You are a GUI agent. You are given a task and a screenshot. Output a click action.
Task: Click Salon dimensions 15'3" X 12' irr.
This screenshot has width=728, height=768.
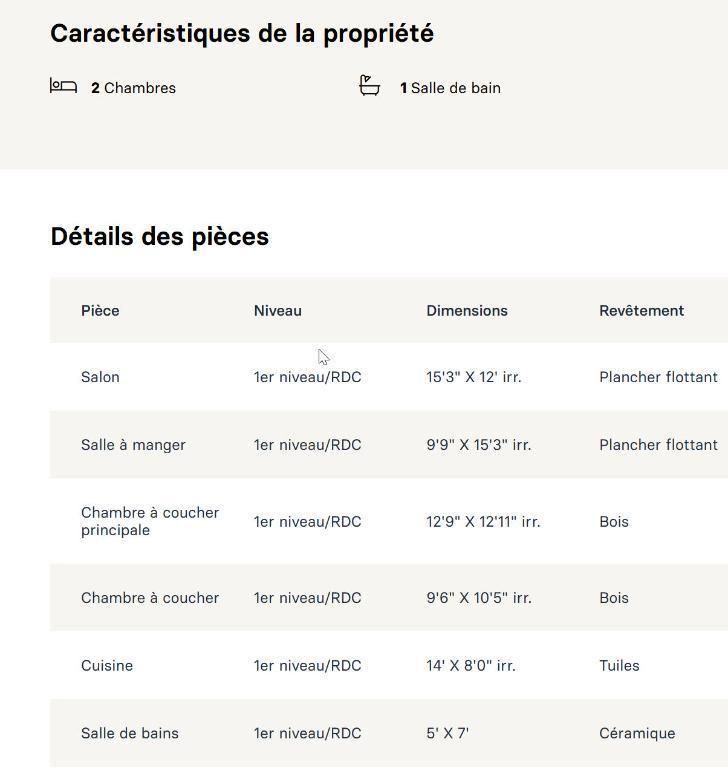coord(474,377)
